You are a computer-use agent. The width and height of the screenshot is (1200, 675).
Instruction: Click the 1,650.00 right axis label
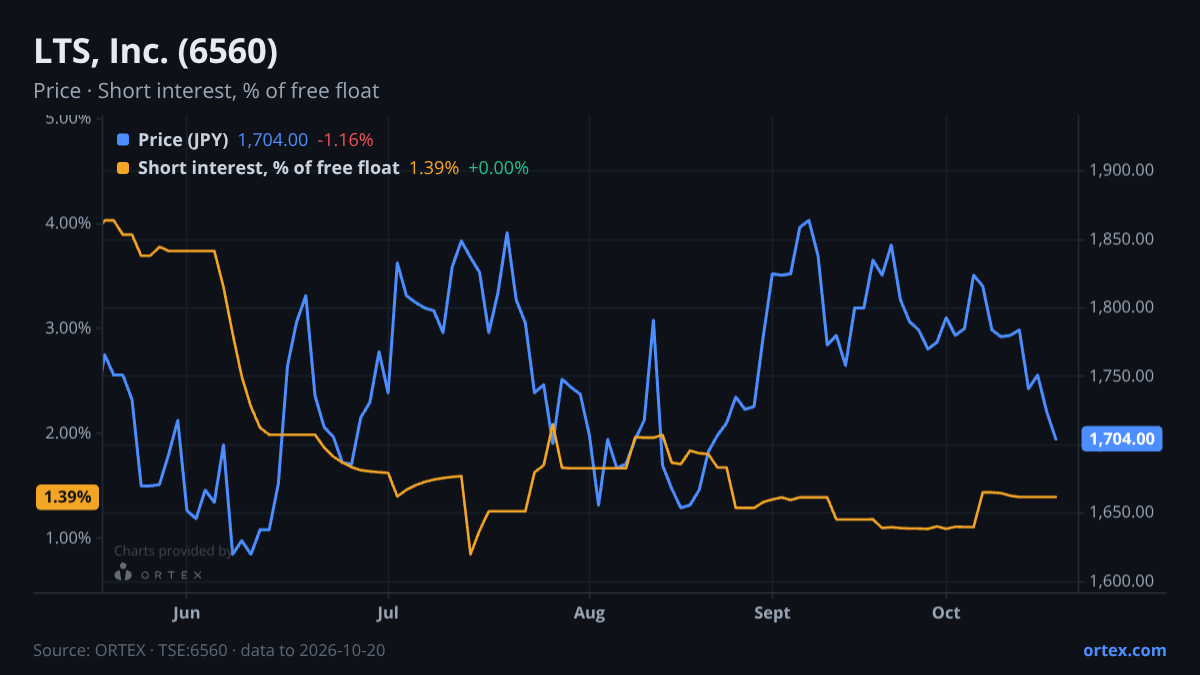1122,512
